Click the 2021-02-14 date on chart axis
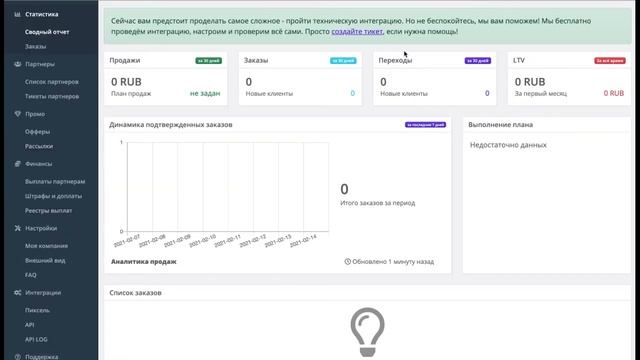The image size is (640, 360). 303,241
